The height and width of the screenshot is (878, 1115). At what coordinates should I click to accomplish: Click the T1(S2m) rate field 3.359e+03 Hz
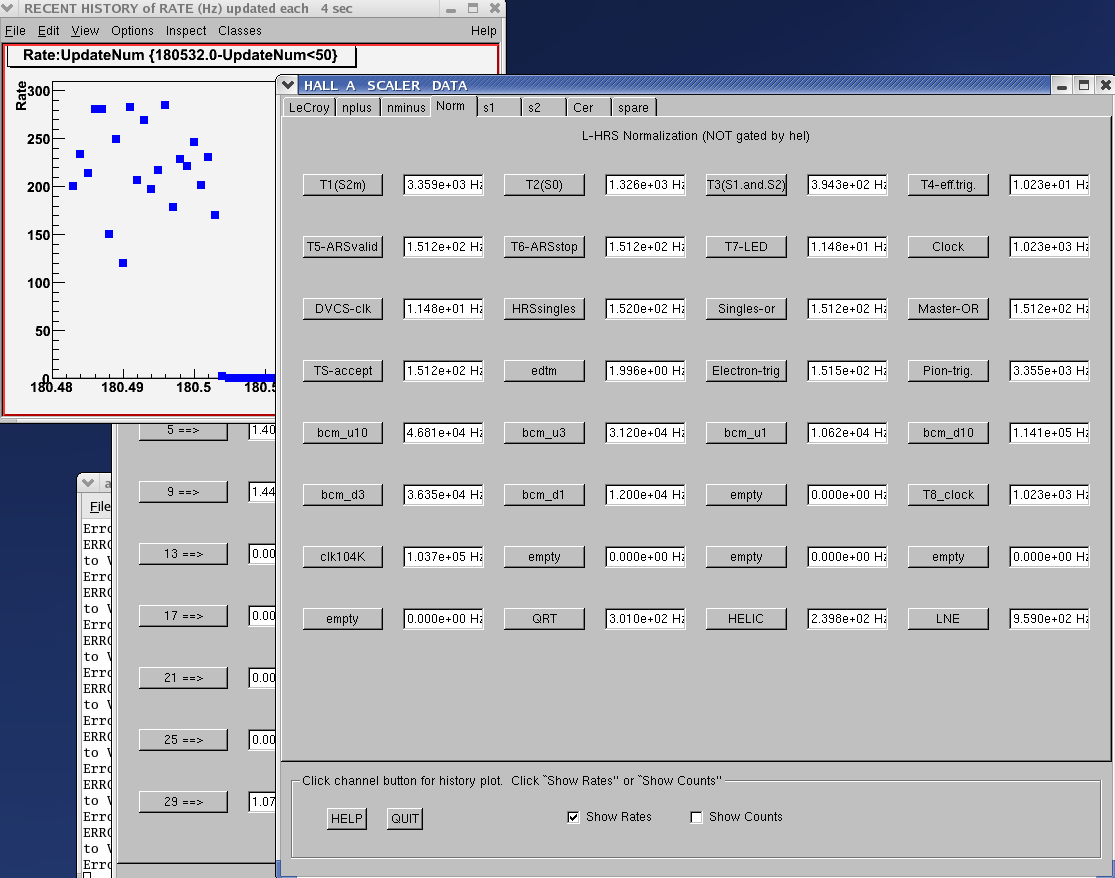(x=444, y=185)
